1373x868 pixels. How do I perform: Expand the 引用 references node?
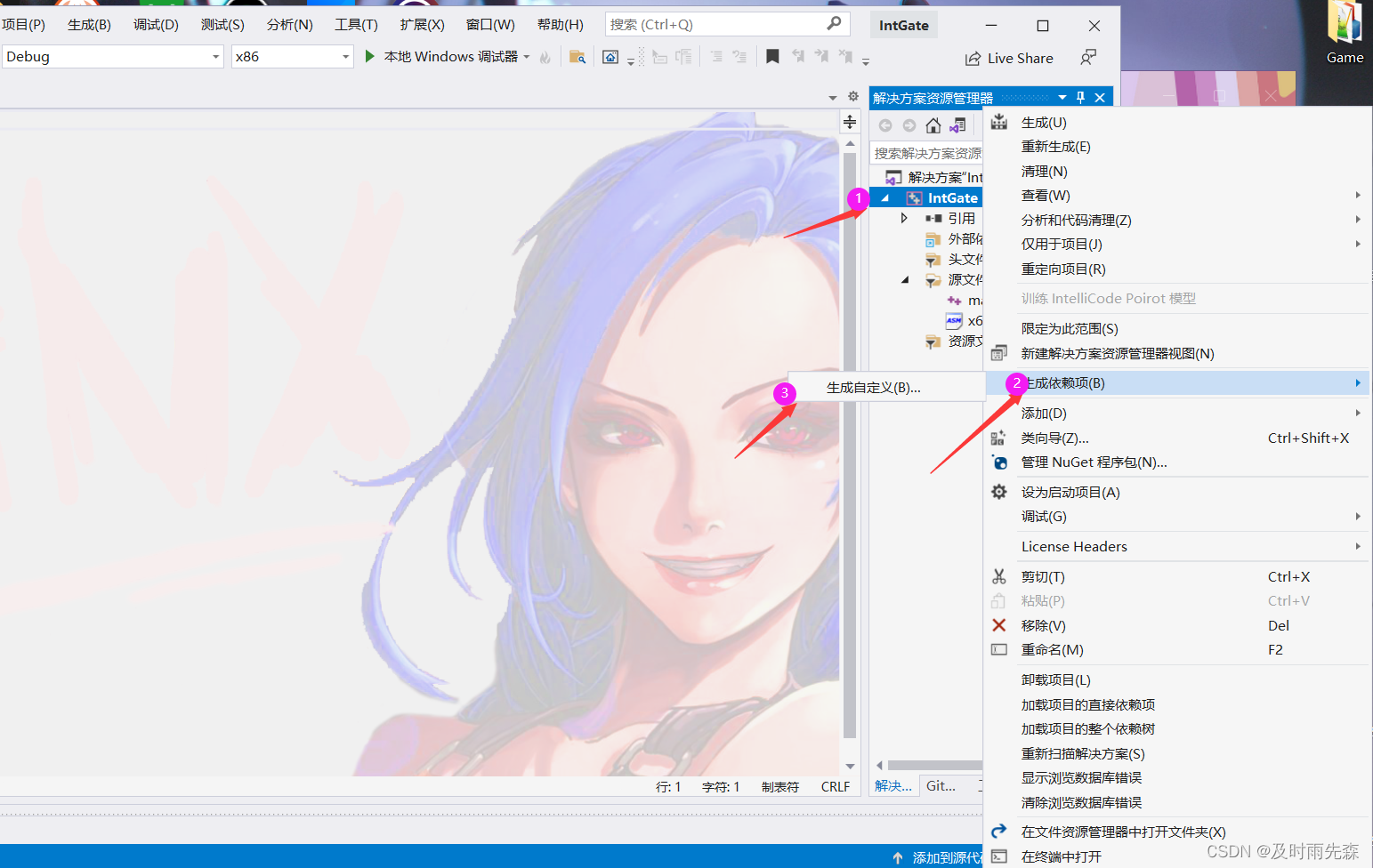pos(904,218)
